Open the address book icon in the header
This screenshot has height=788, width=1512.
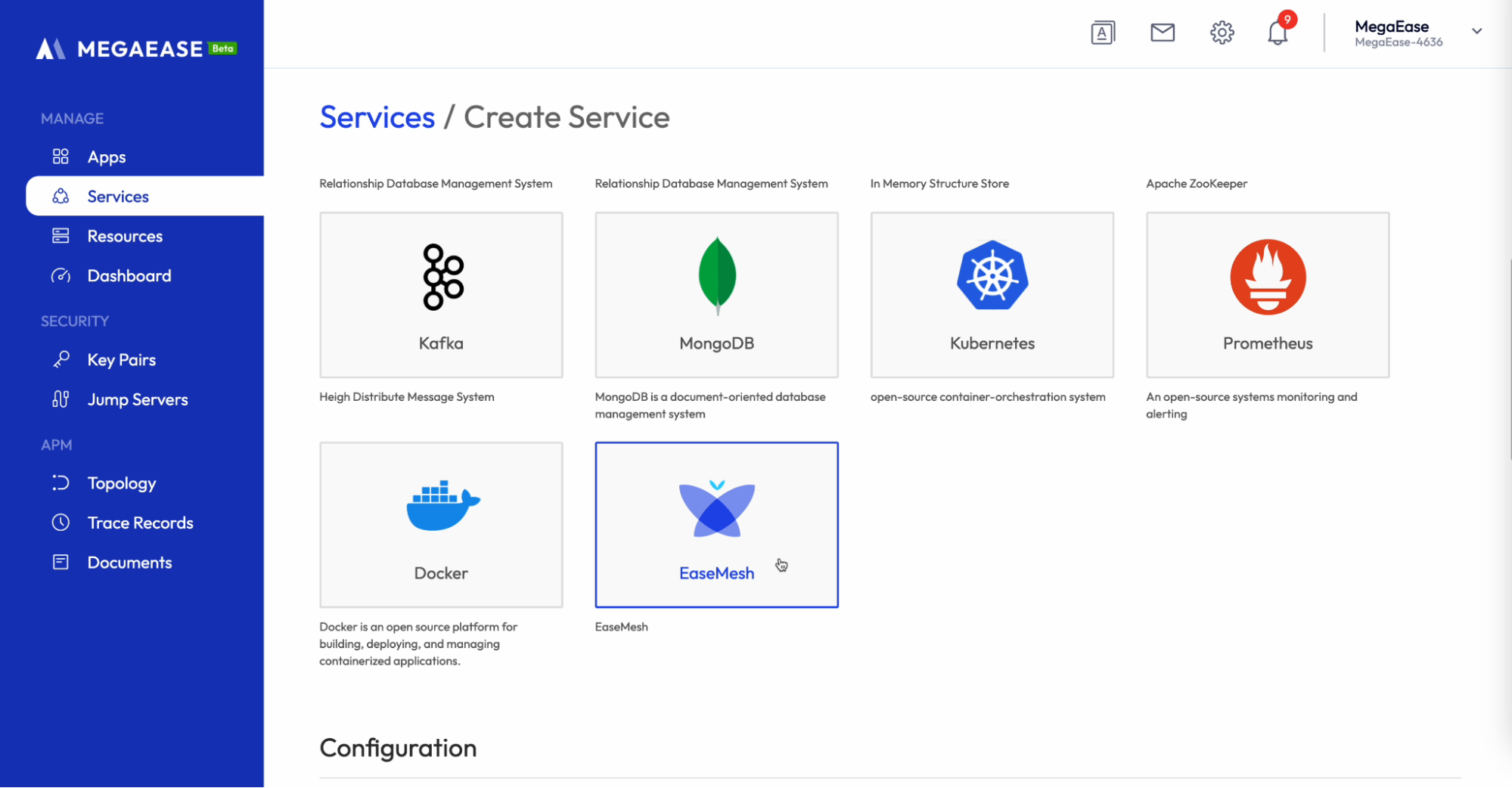[1103, 33]
